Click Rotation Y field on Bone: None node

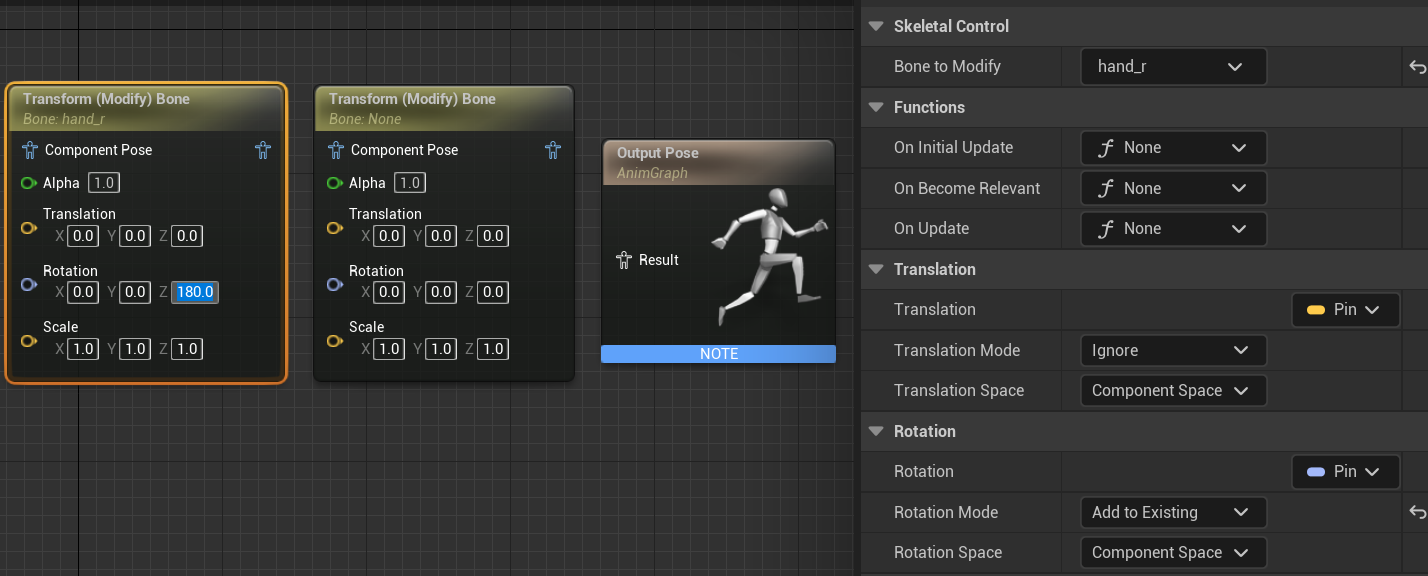click(x=442, y=292)
